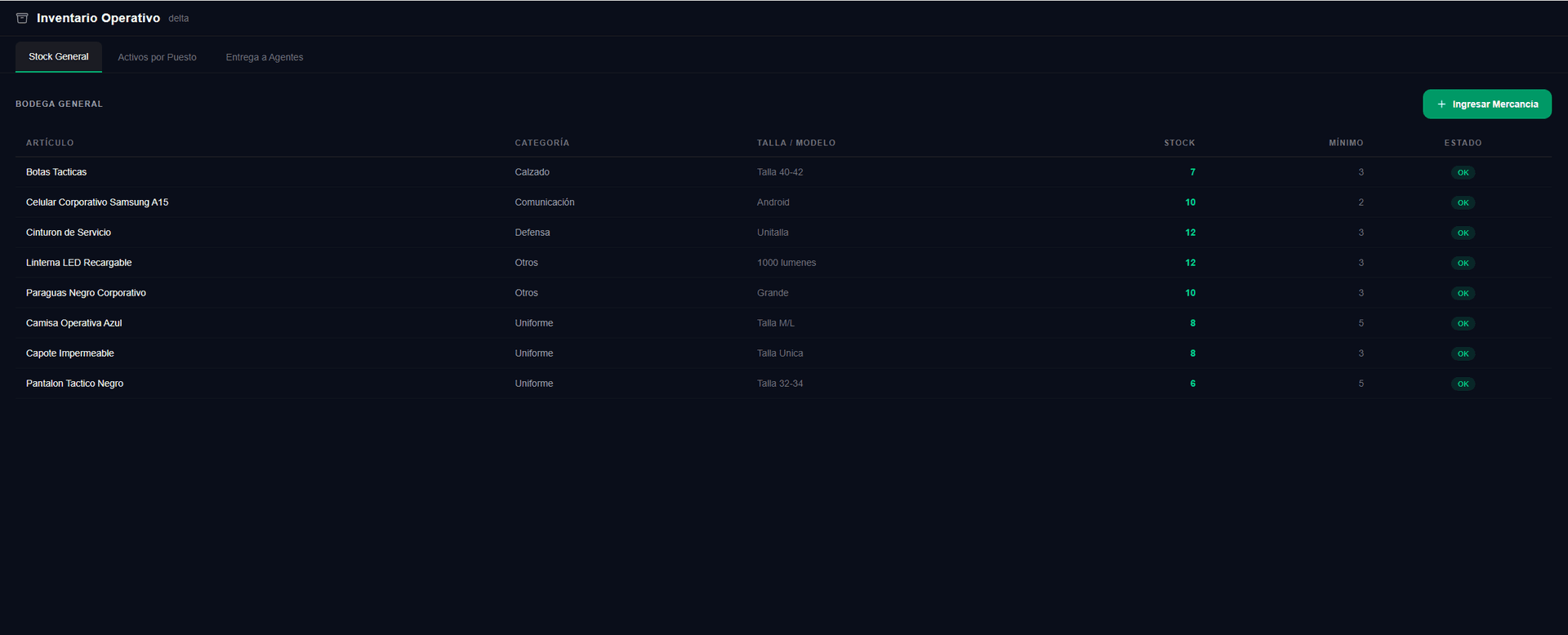Select the Botas Tacticas row
The height and width of the screenshot is (635, 1568).
[x=783, y=172]
